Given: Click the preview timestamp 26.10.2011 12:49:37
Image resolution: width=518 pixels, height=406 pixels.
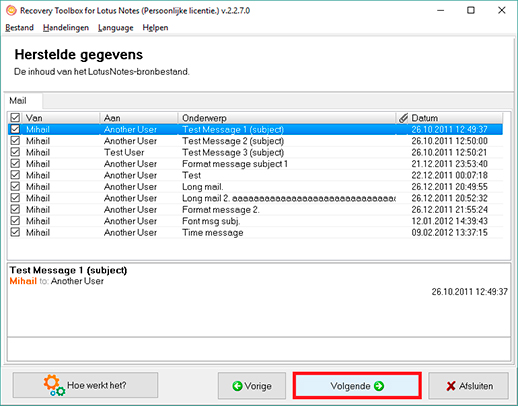Looking at the screenshot, I should click(469, 292).
